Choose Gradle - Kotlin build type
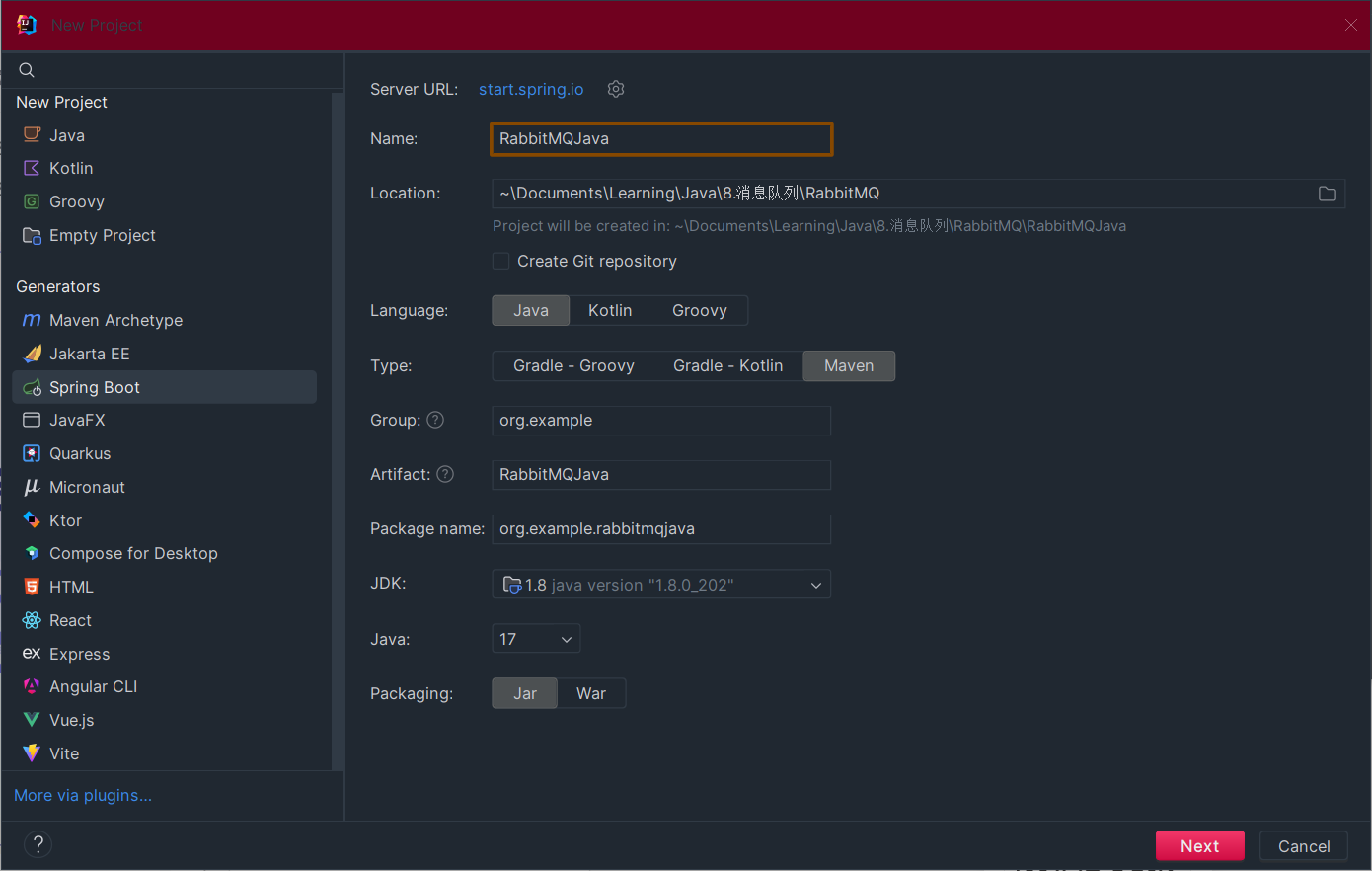 click(728, 365)
